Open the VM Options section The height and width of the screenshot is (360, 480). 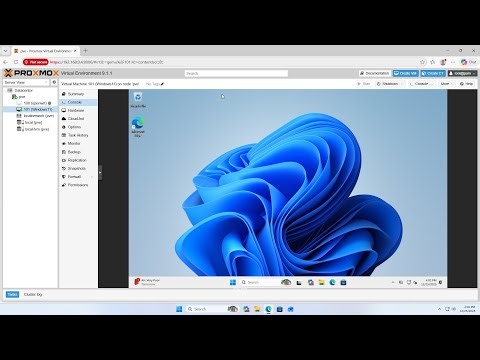78,127
